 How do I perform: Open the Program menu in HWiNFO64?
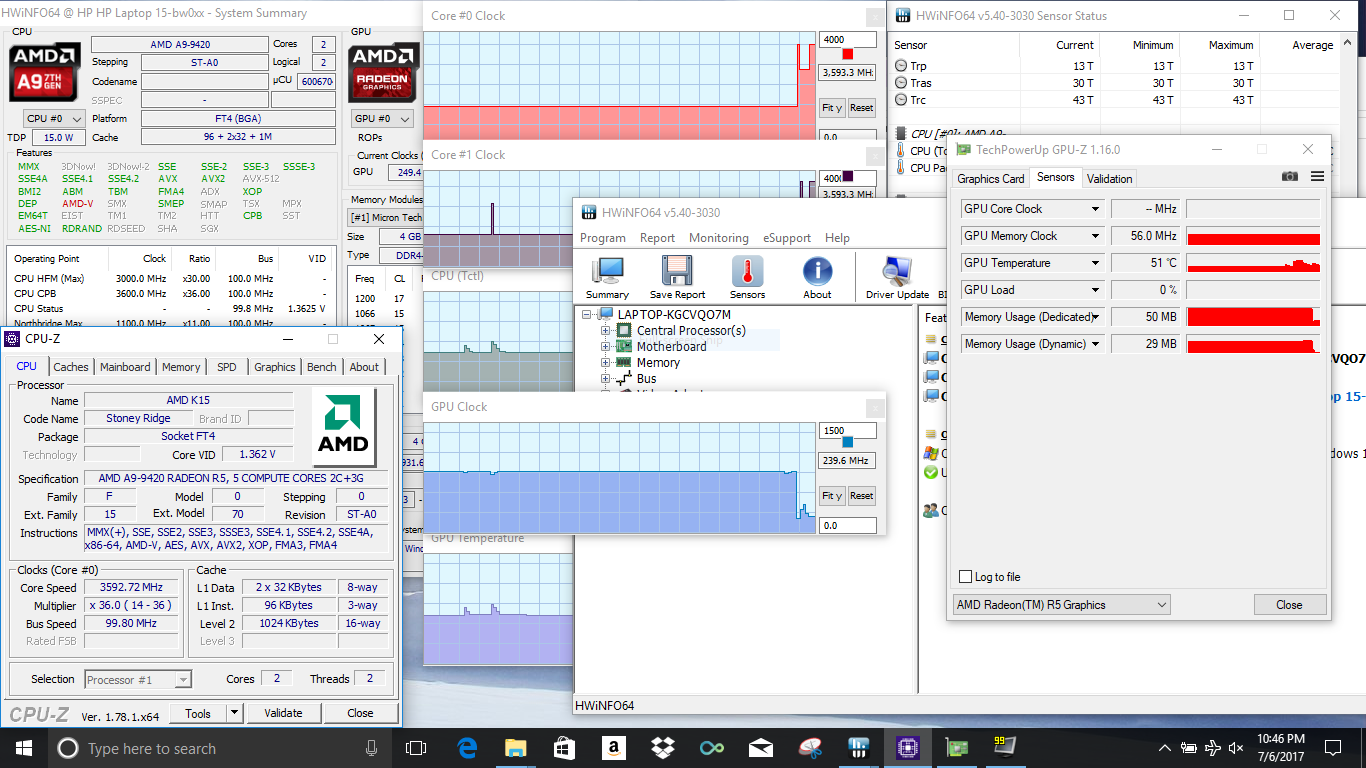click(x=603, y=238)
